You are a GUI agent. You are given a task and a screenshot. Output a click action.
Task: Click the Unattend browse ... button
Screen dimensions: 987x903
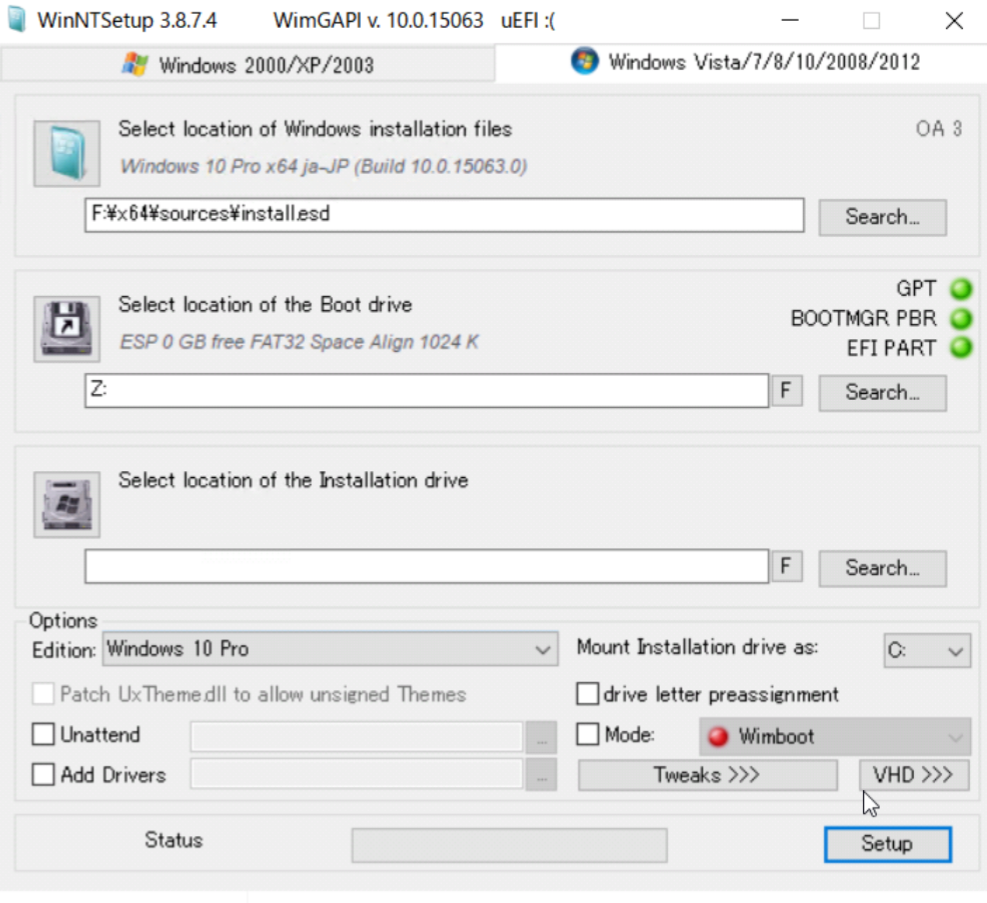541,736
